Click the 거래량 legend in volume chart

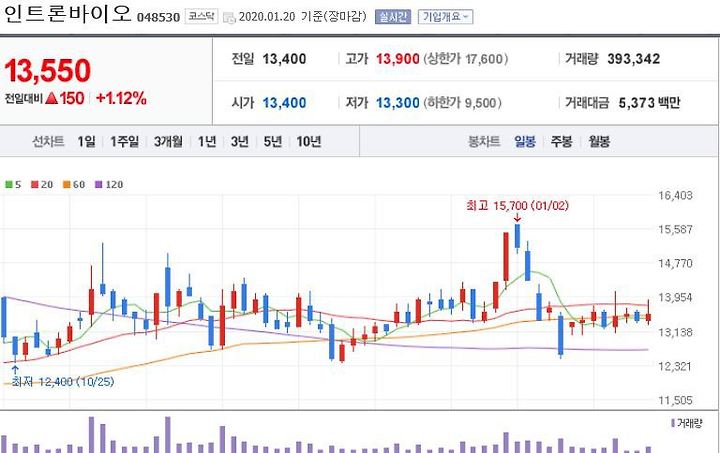click(686, 423)
